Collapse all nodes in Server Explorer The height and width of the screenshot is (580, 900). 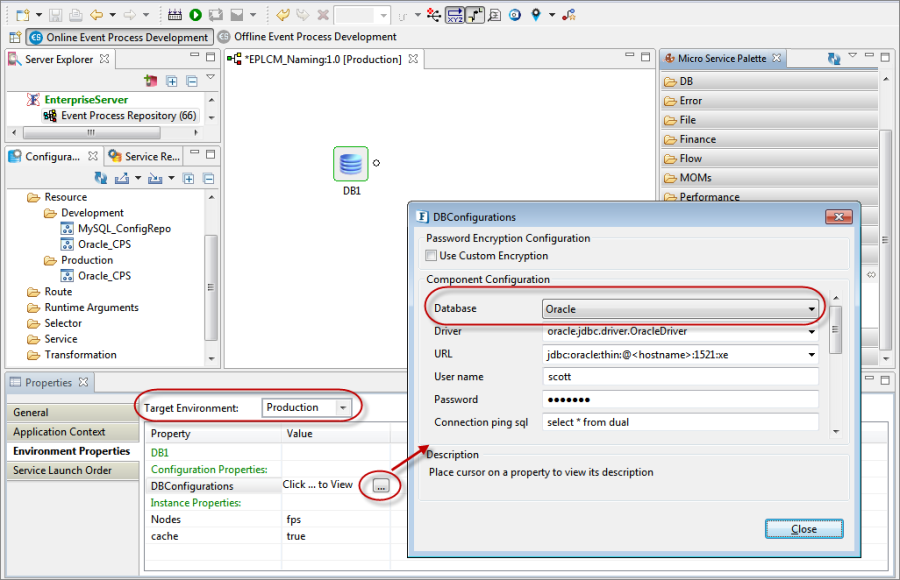pyautogui.click(x=192, y=81)
